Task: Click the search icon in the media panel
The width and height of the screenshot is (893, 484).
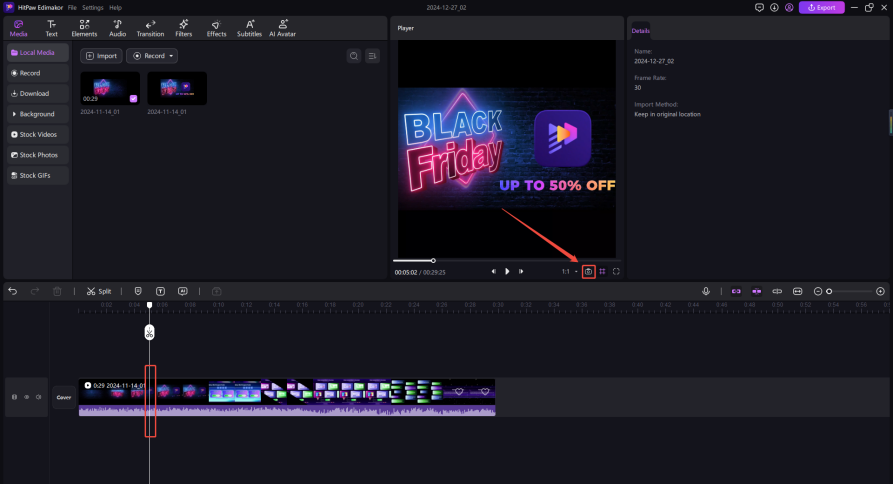Action: [353, 56]
